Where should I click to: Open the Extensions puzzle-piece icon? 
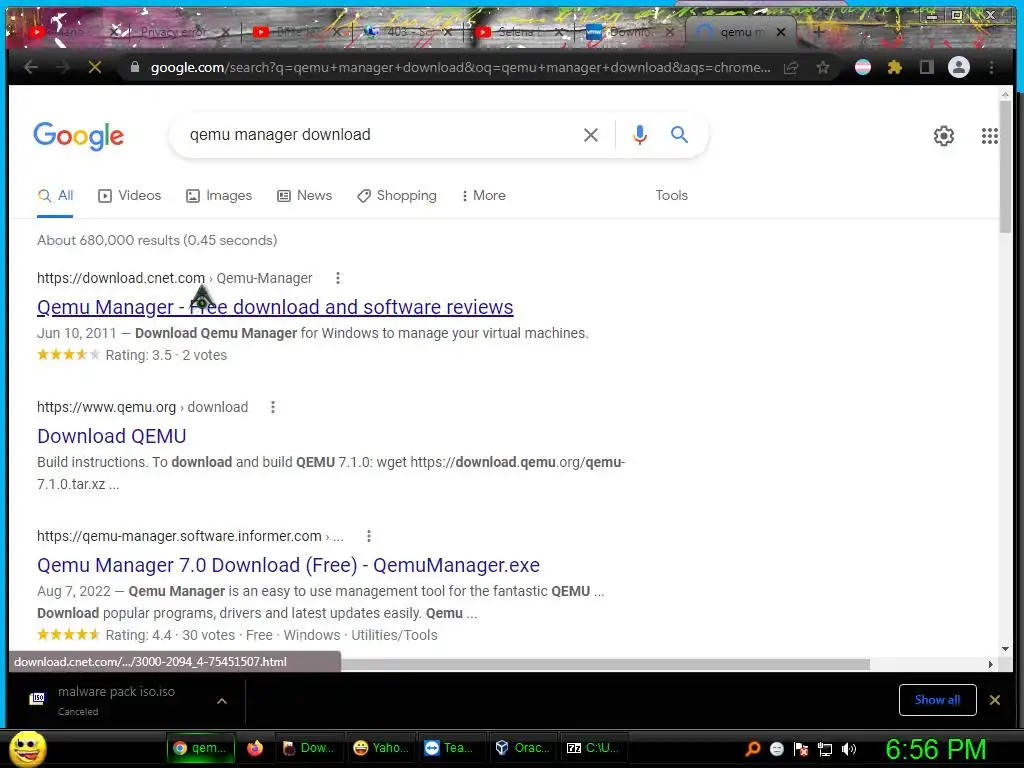[x=895, y=67]
